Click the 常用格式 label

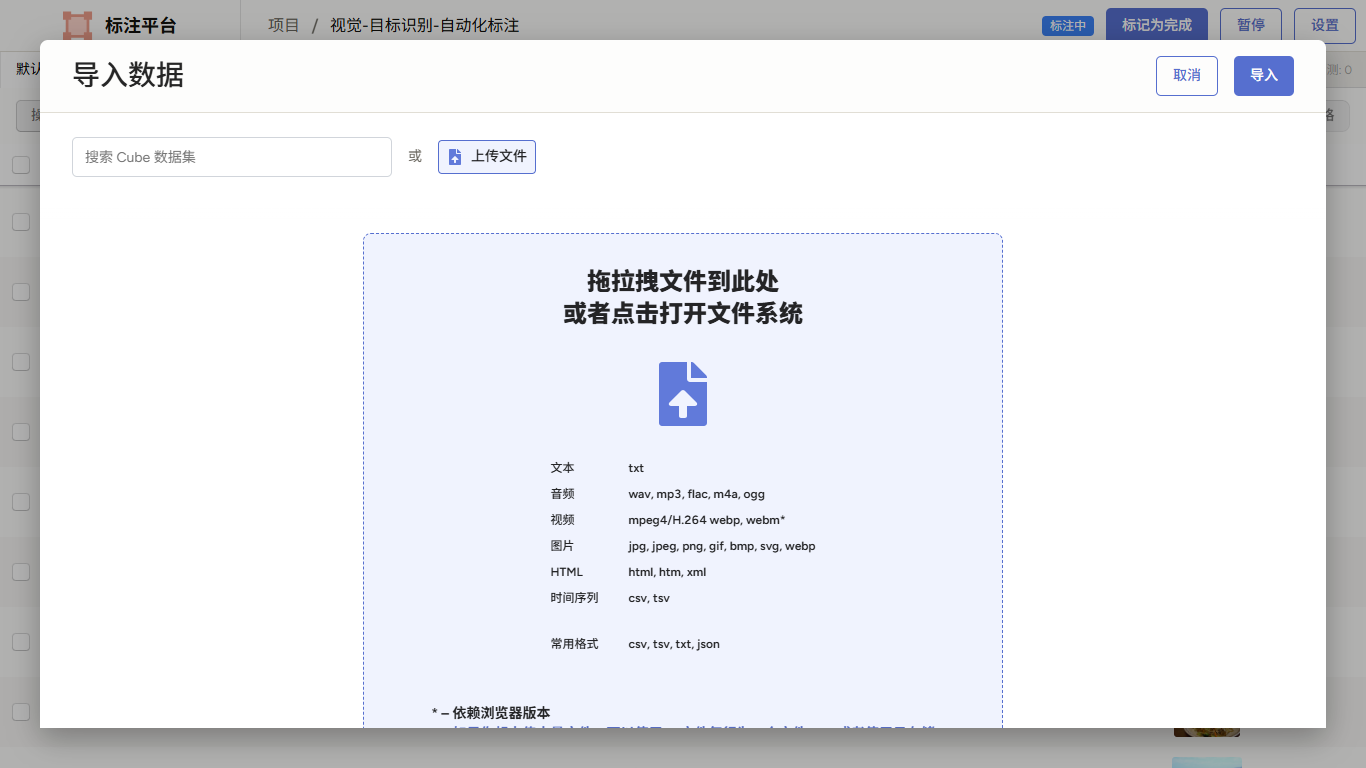(574, 644)
